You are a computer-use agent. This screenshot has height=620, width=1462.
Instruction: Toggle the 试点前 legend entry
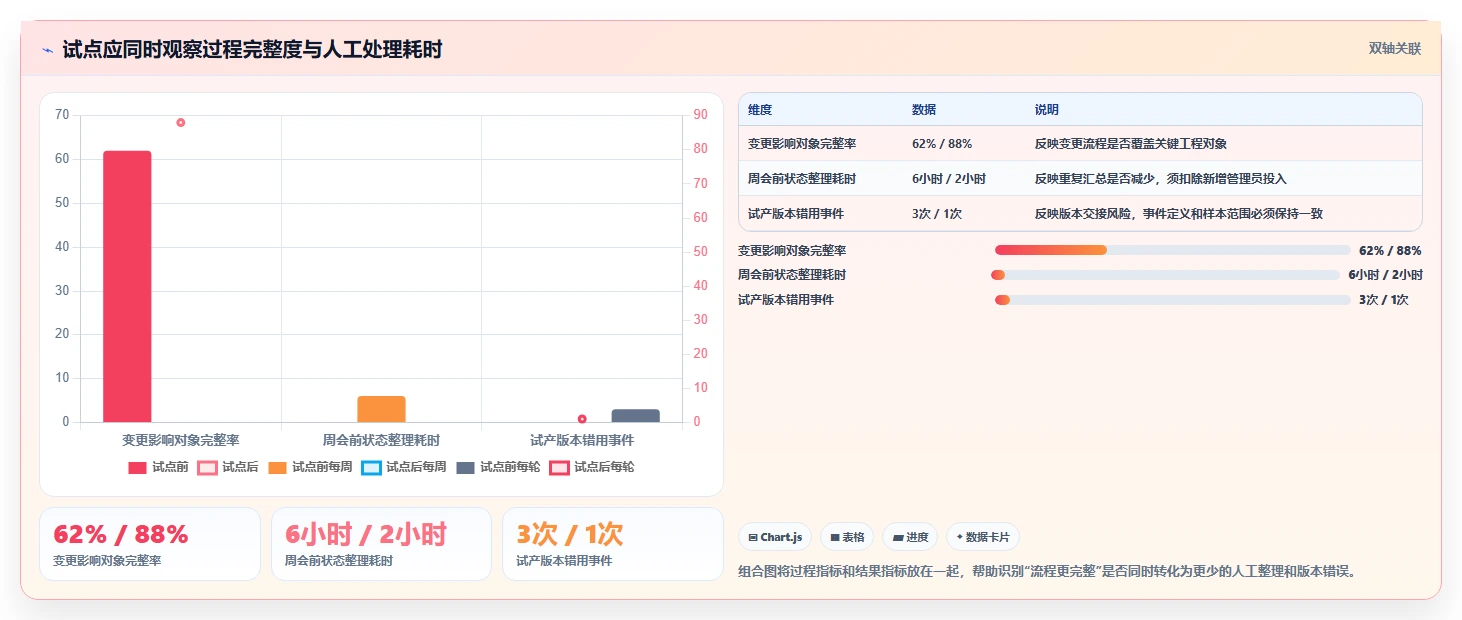[x=158, y=467]
